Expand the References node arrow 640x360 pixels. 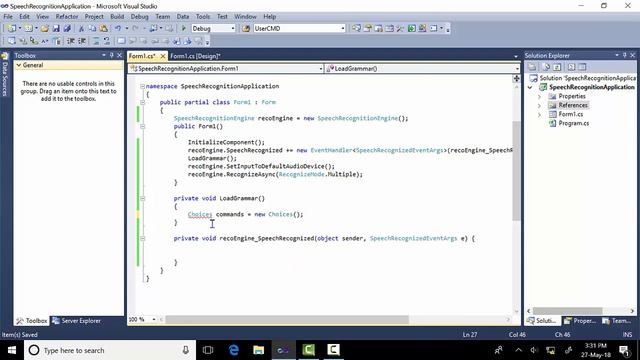(x=539, y=106)
